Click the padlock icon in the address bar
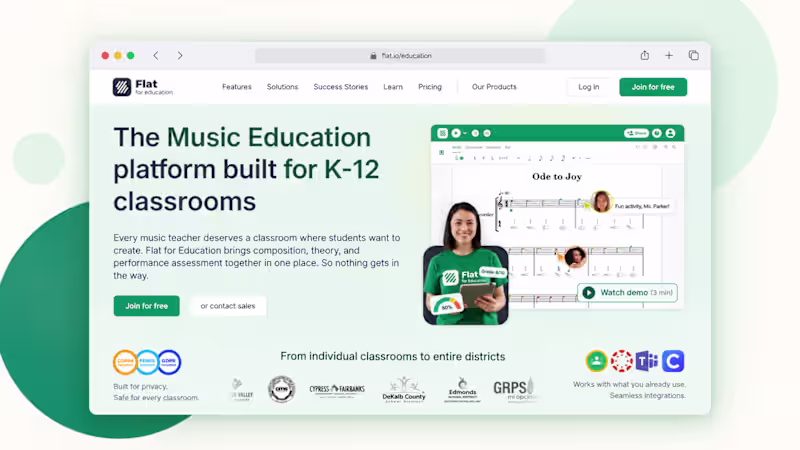The image size is (800, 450). pos(373,56)
